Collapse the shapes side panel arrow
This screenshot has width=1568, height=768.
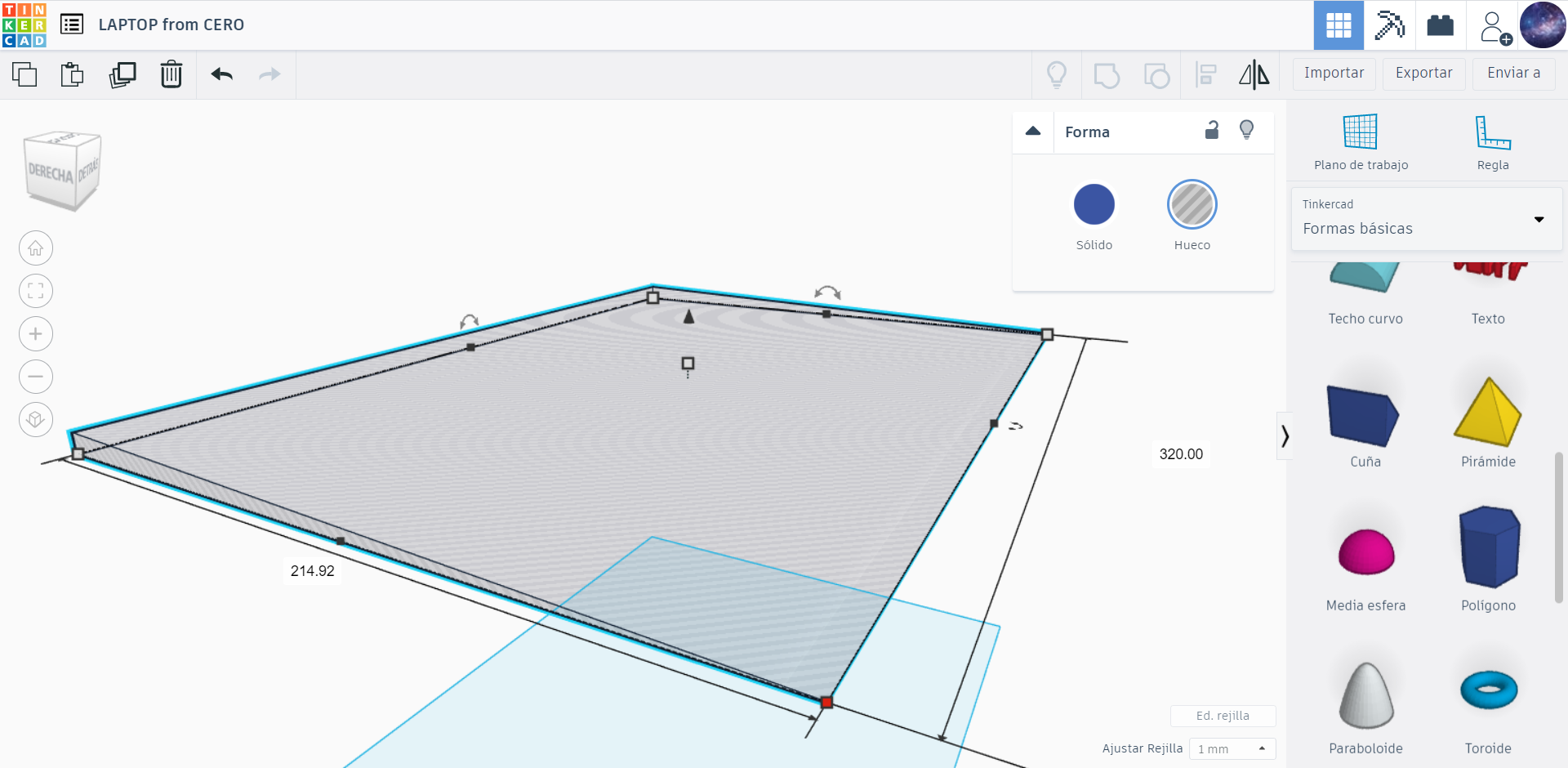pyautogui.click(x=1285, y=436)
